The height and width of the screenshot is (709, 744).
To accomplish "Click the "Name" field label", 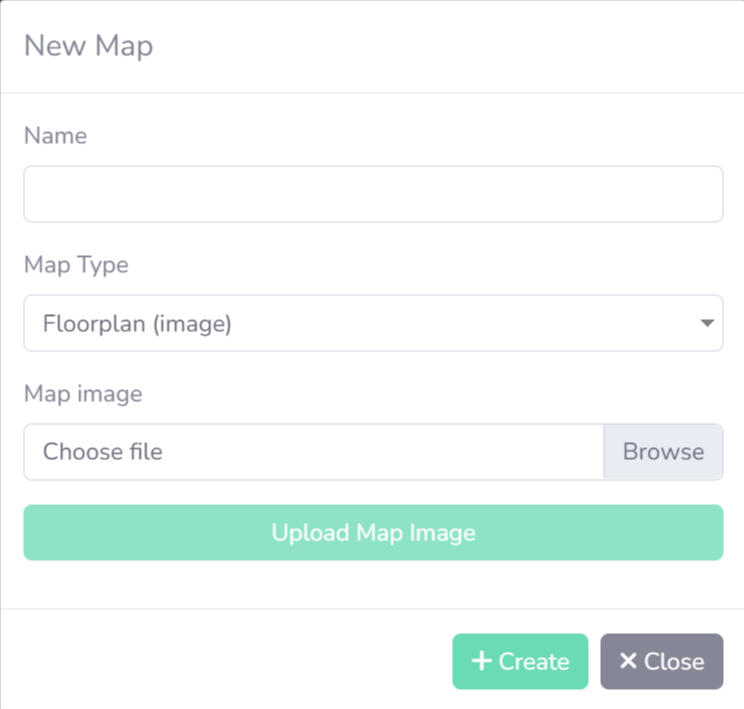I will click(55, 136).
